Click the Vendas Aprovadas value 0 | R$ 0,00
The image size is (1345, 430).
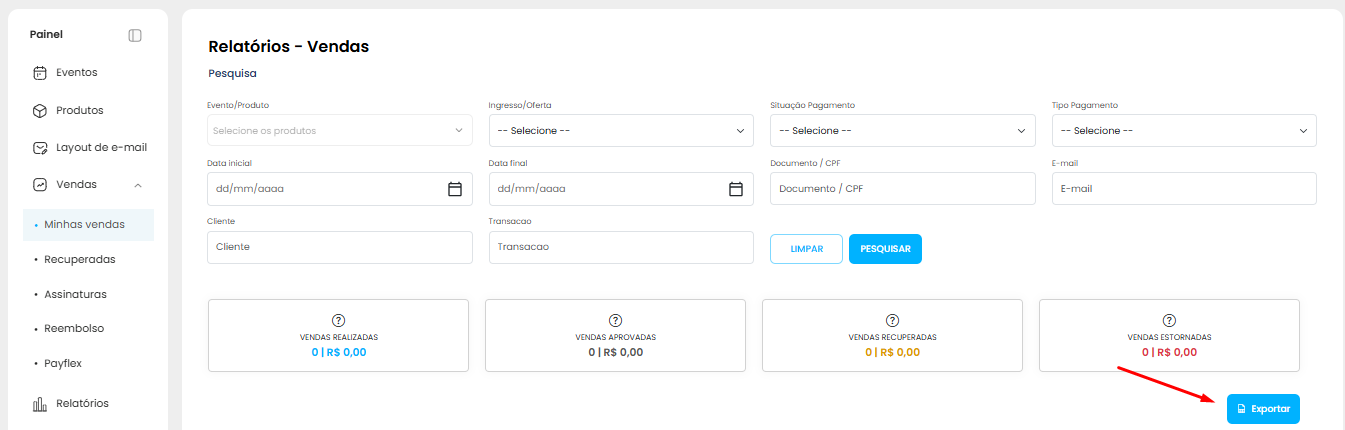615,353
